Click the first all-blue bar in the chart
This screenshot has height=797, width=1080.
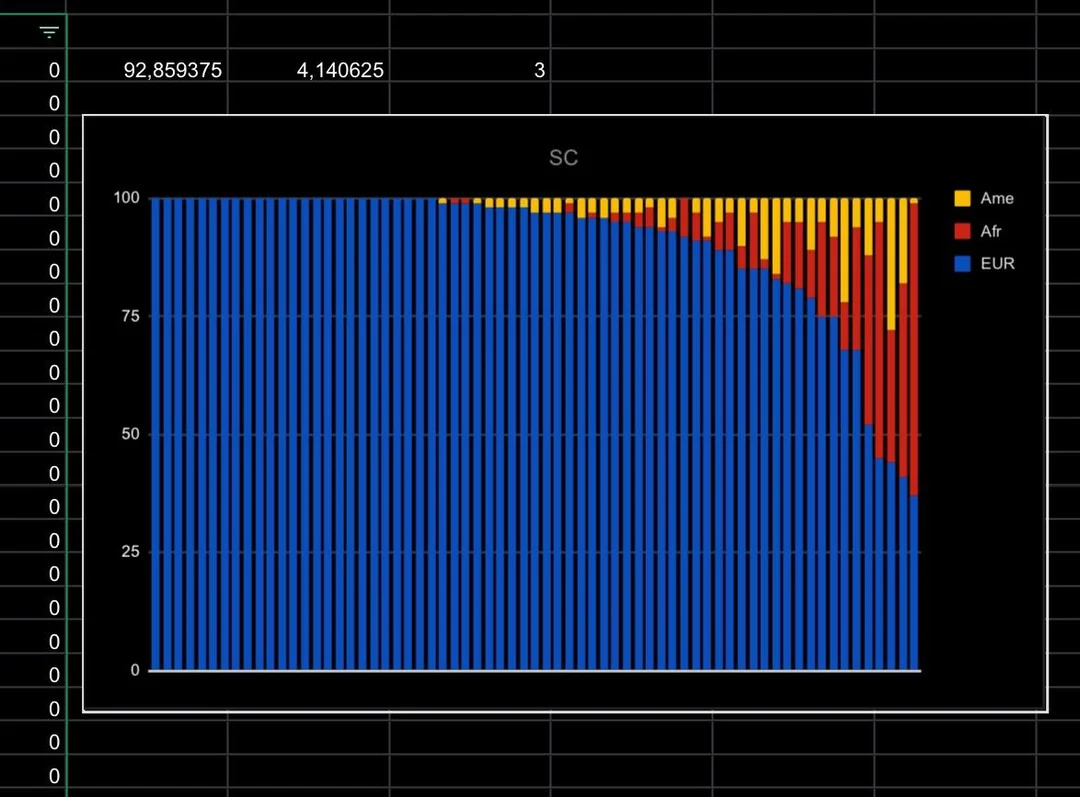point(156,434)
